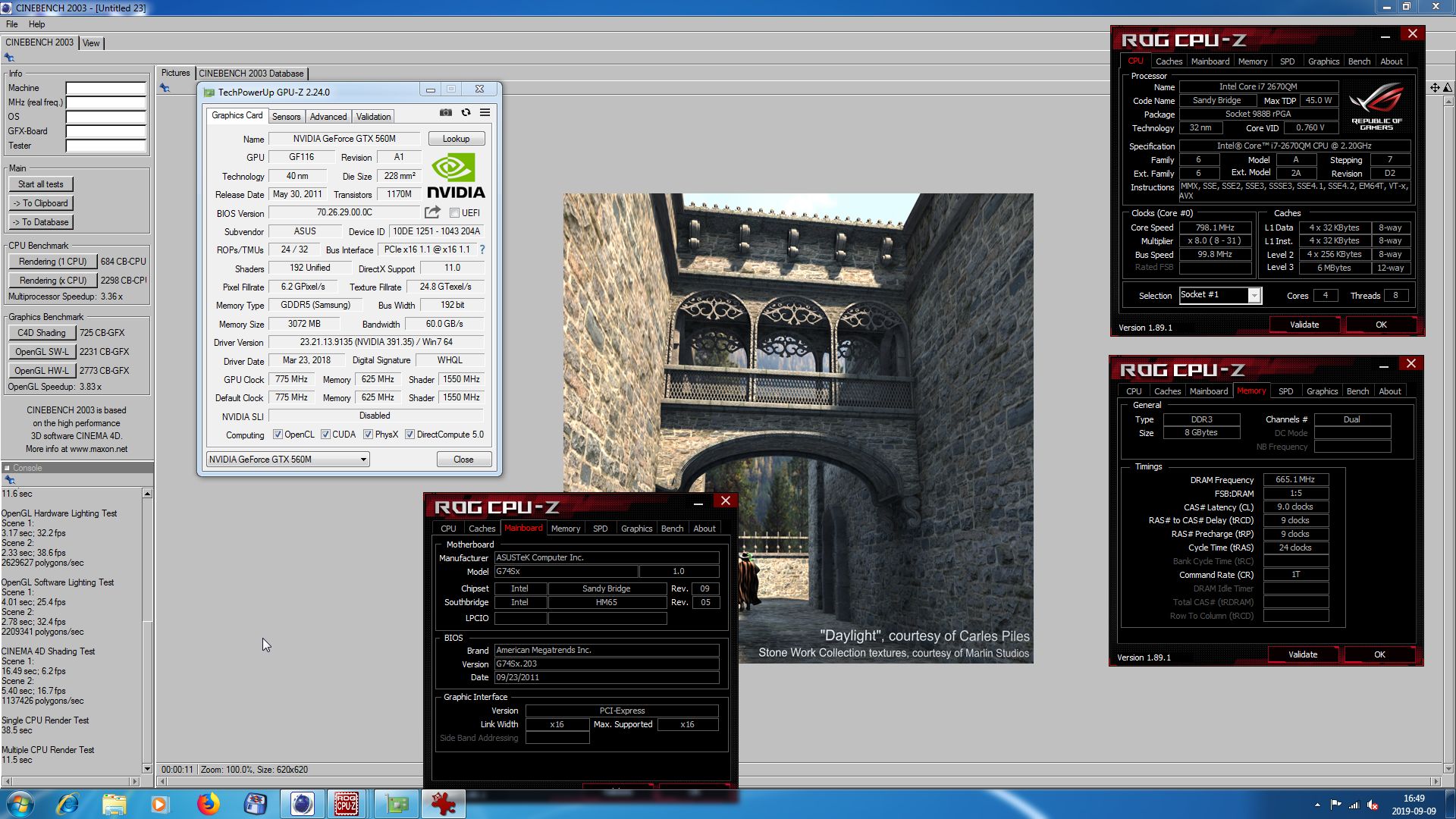1456x819 pixels.
Task: Click the Republic of Gamers logo
Action: point(1376,107)
